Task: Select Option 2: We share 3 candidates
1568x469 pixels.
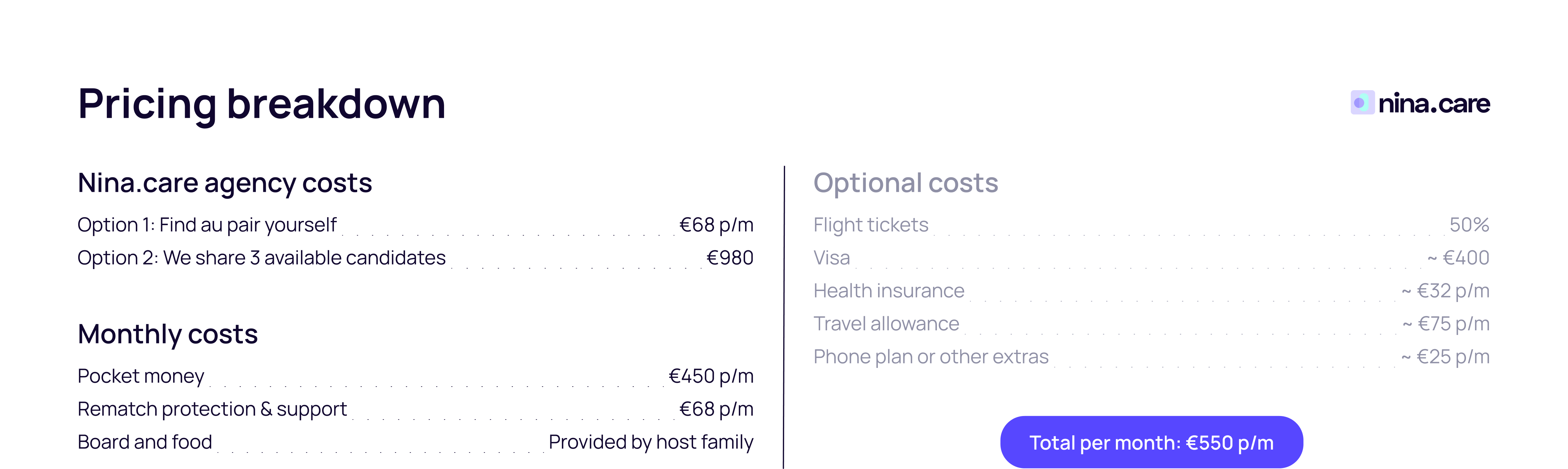Action: click(262, 258)
